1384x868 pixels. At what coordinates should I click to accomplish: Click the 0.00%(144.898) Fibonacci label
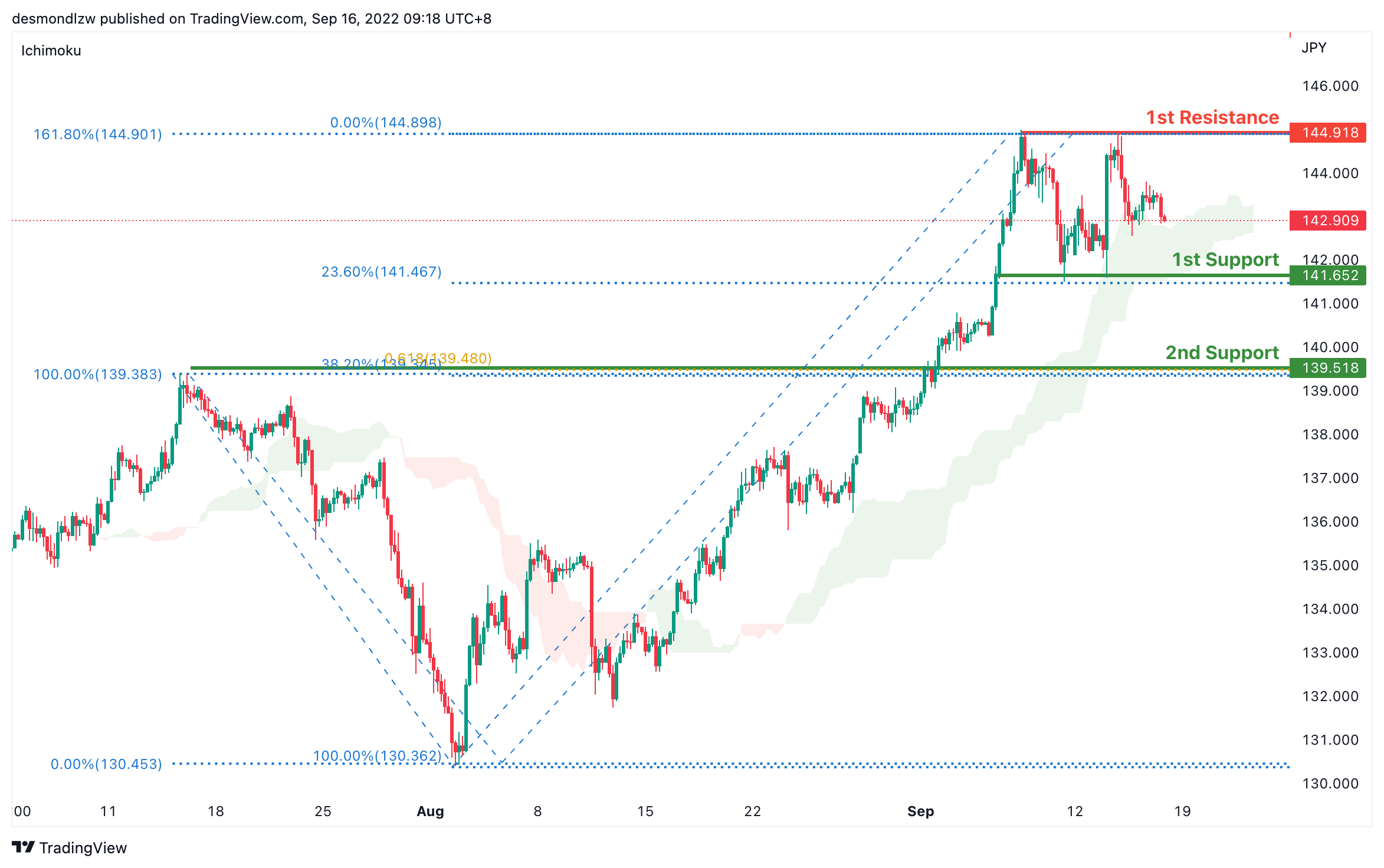pos(385,123)
